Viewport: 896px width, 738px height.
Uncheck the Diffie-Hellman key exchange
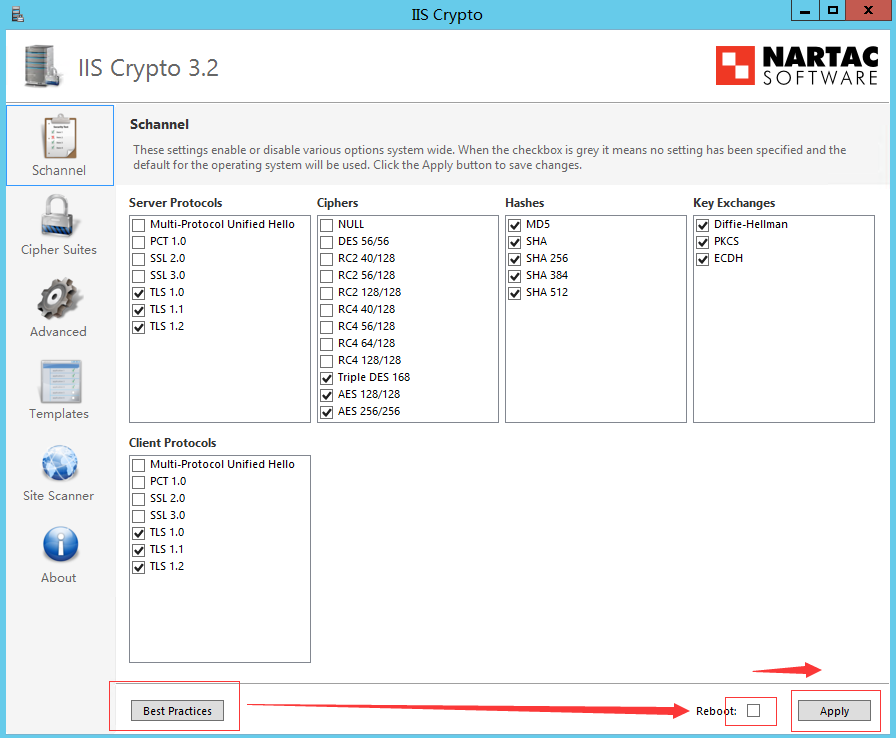pyautogui.click(x=703, y=225)
